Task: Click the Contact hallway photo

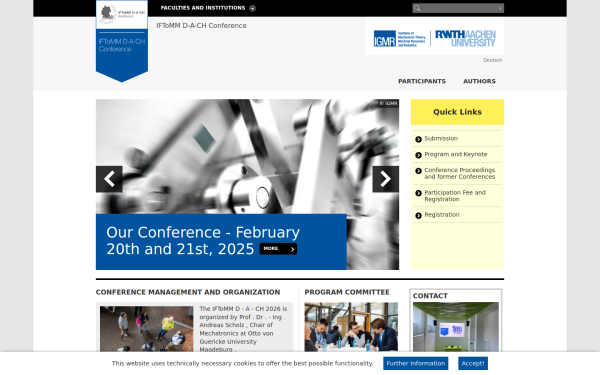Action: click(x=455, y=327)
